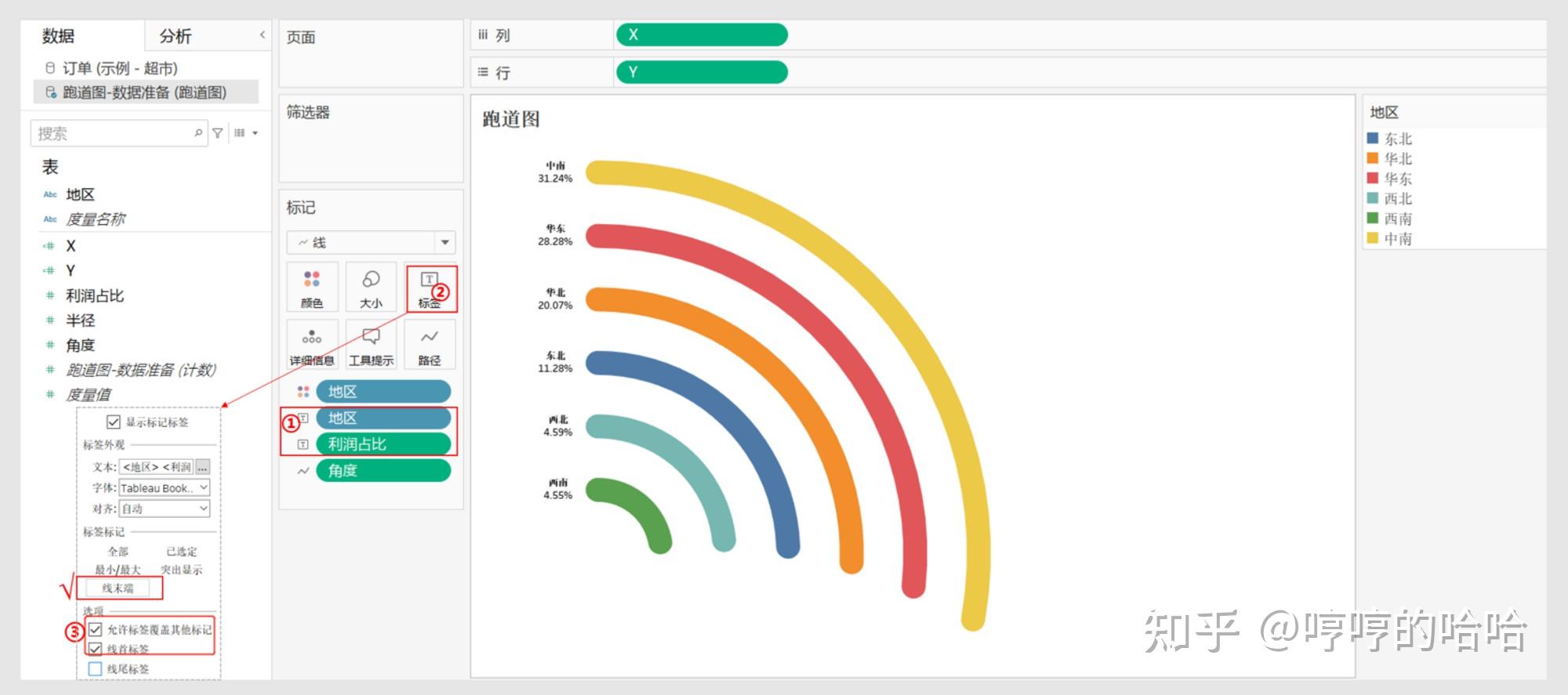Select the 利润占比 field in the data pane
The height and width of the screenshot is (695, 1568).
coord(95,295)
